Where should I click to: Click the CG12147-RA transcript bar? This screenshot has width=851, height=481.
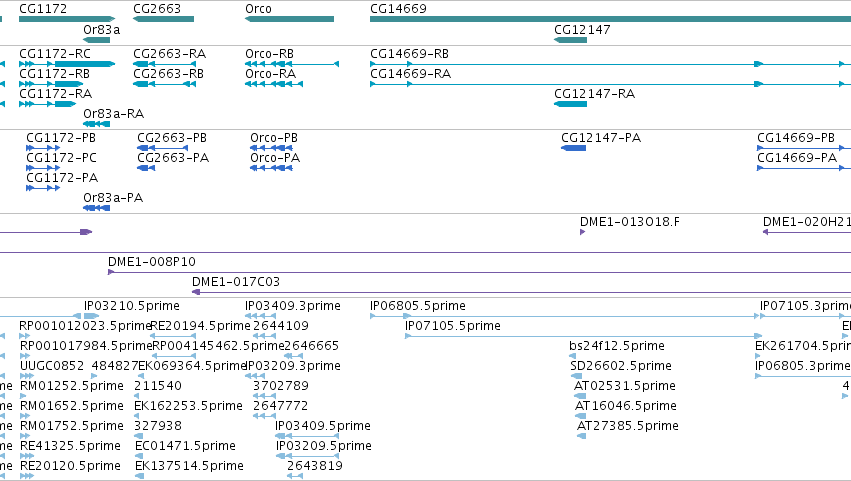(570, 104)
